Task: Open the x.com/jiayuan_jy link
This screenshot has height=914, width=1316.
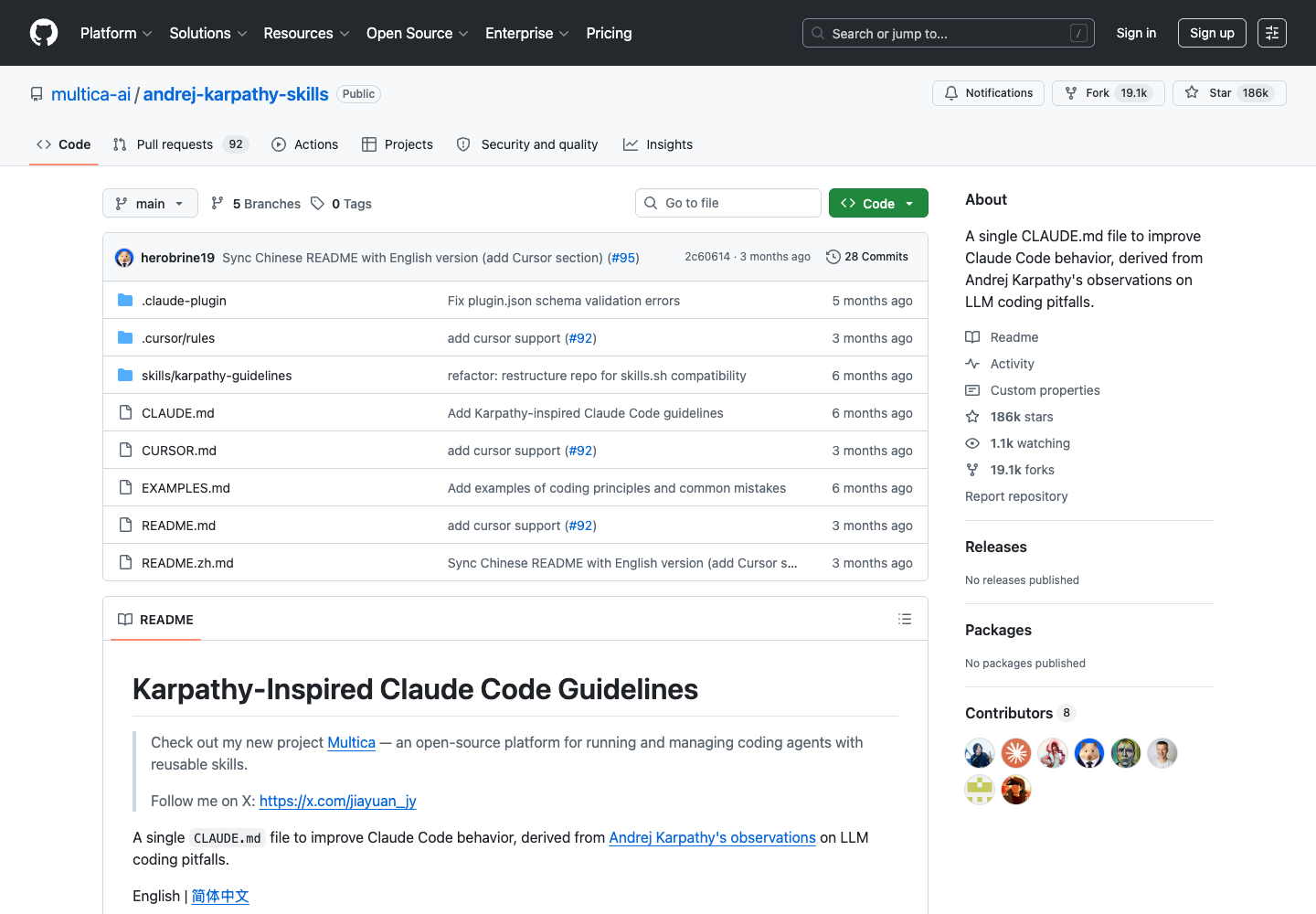Action: click(338, 801)
